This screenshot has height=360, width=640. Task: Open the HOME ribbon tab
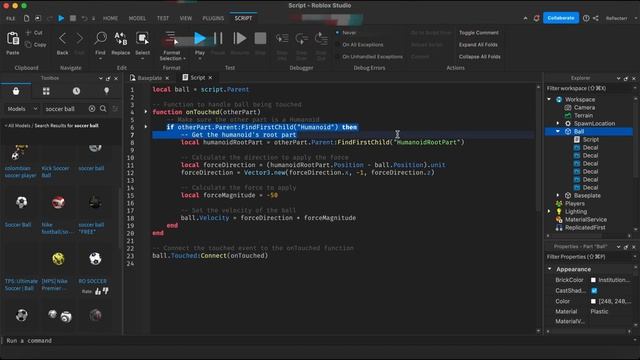pyautogui.click(x=110, y=18)
